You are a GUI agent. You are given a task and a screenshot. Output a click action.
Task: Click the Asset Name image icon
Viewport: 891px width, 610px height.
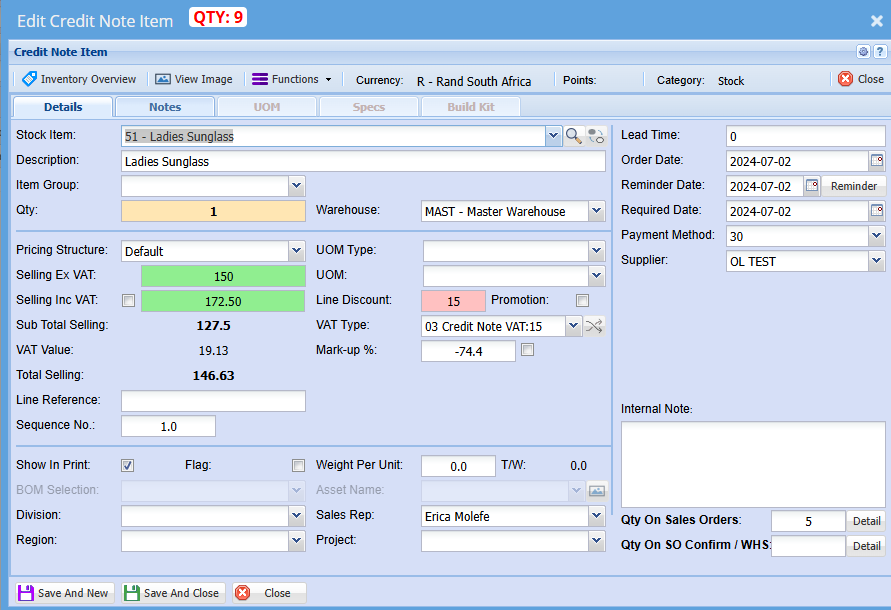coord(597,490)
